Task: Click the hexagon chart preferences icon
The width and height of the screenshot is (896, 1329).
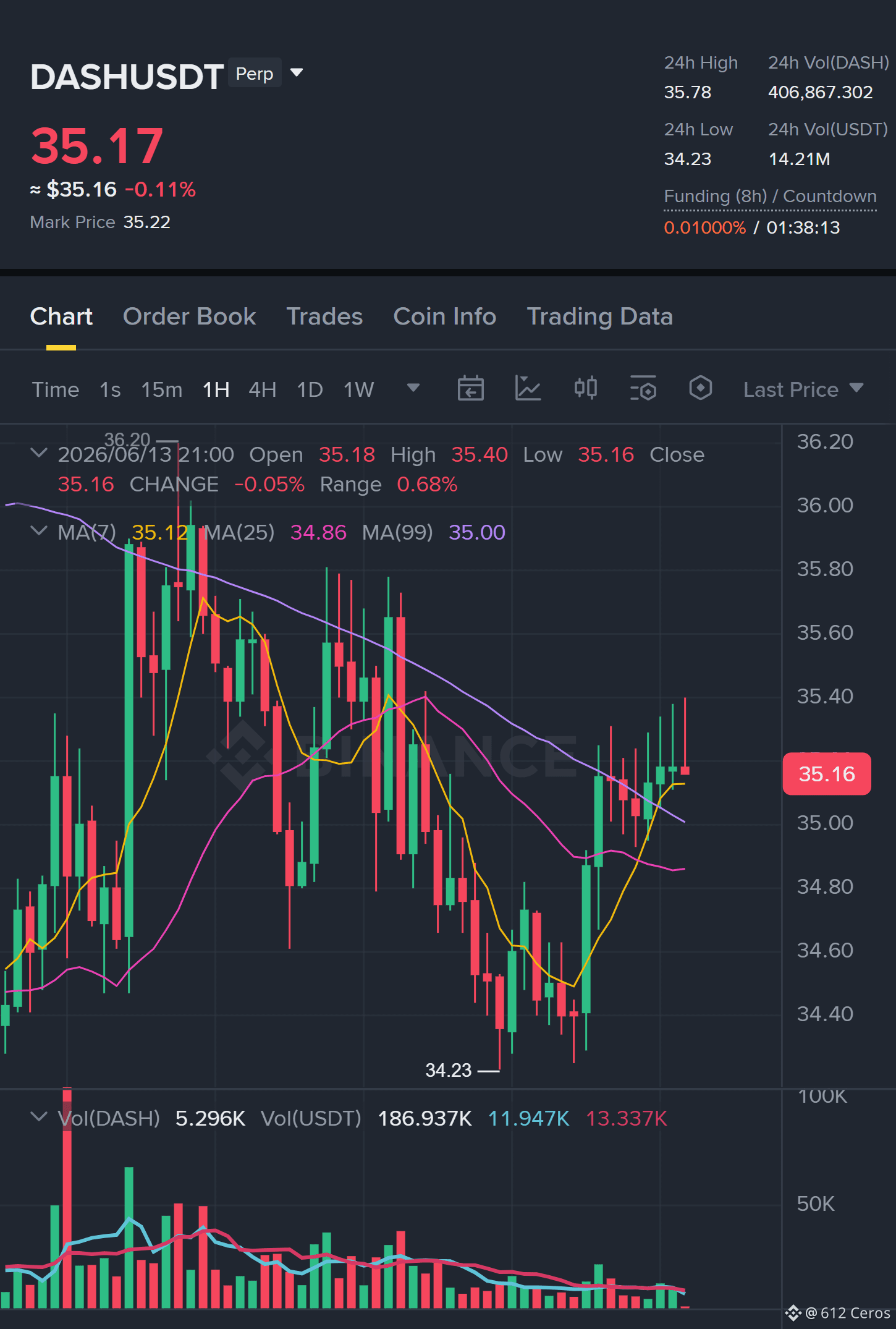Action: click(x=700, y=388)
